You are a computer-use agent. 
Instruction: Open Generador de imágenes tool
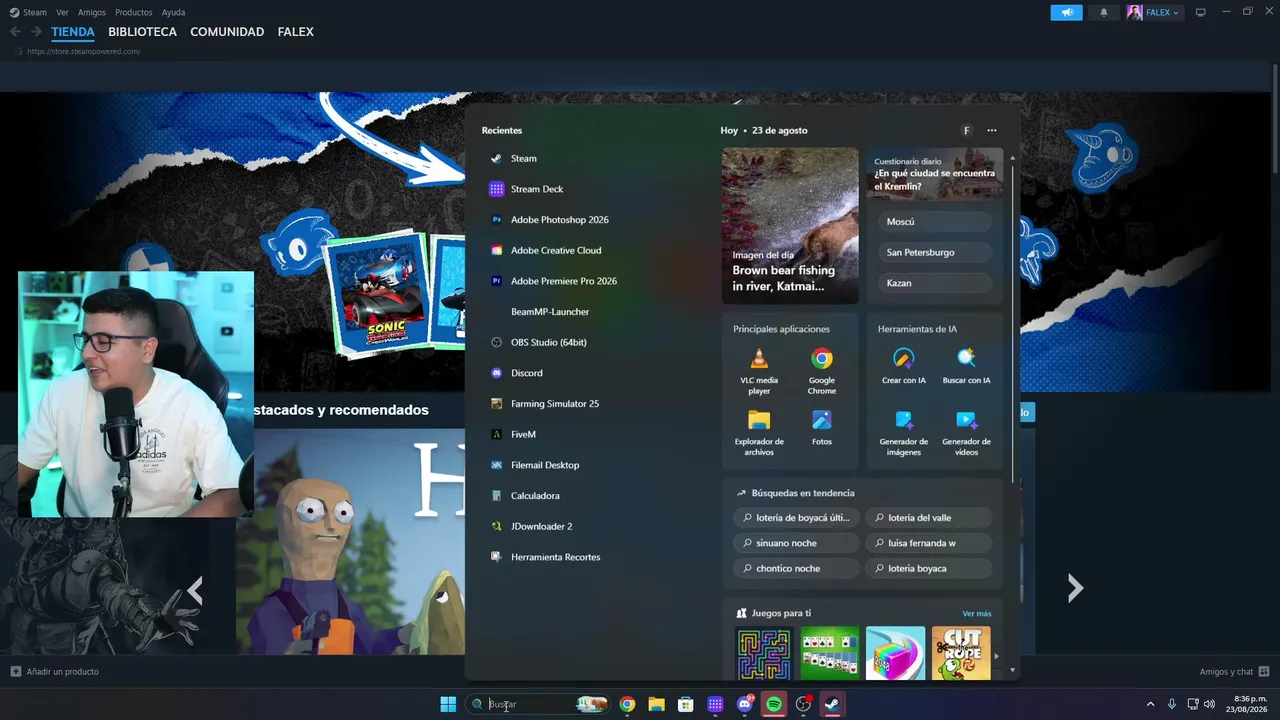pos(904,432)
